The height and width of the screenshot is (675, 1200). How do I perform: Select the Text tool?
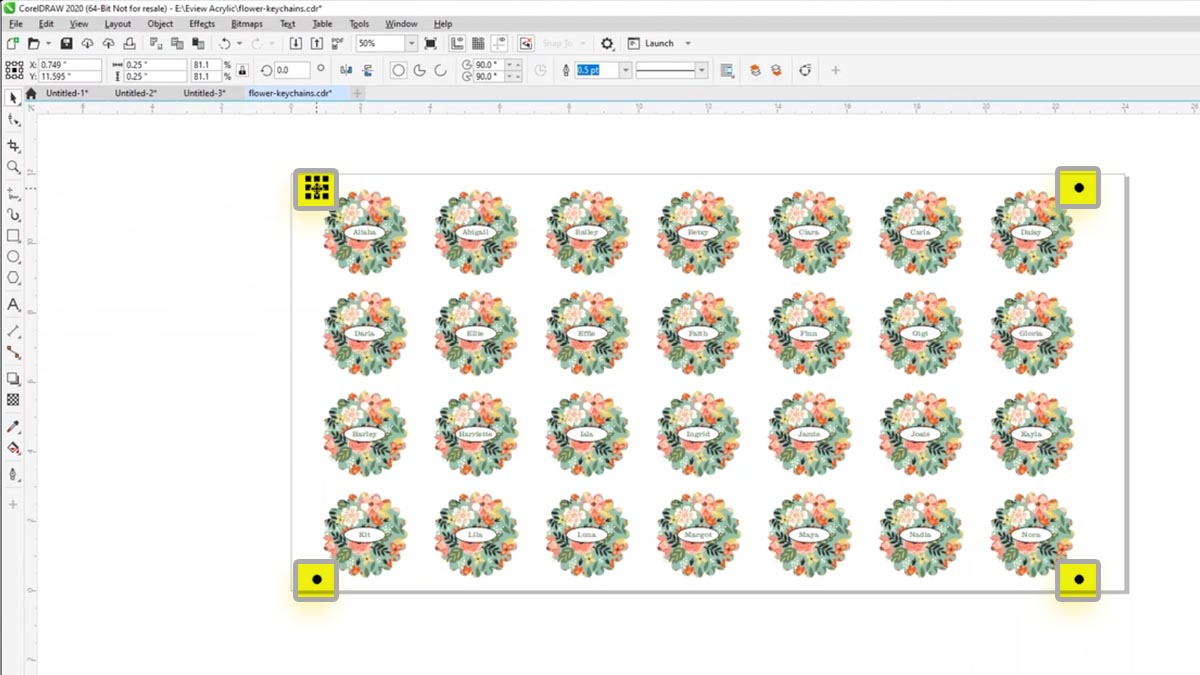(13, 304)
